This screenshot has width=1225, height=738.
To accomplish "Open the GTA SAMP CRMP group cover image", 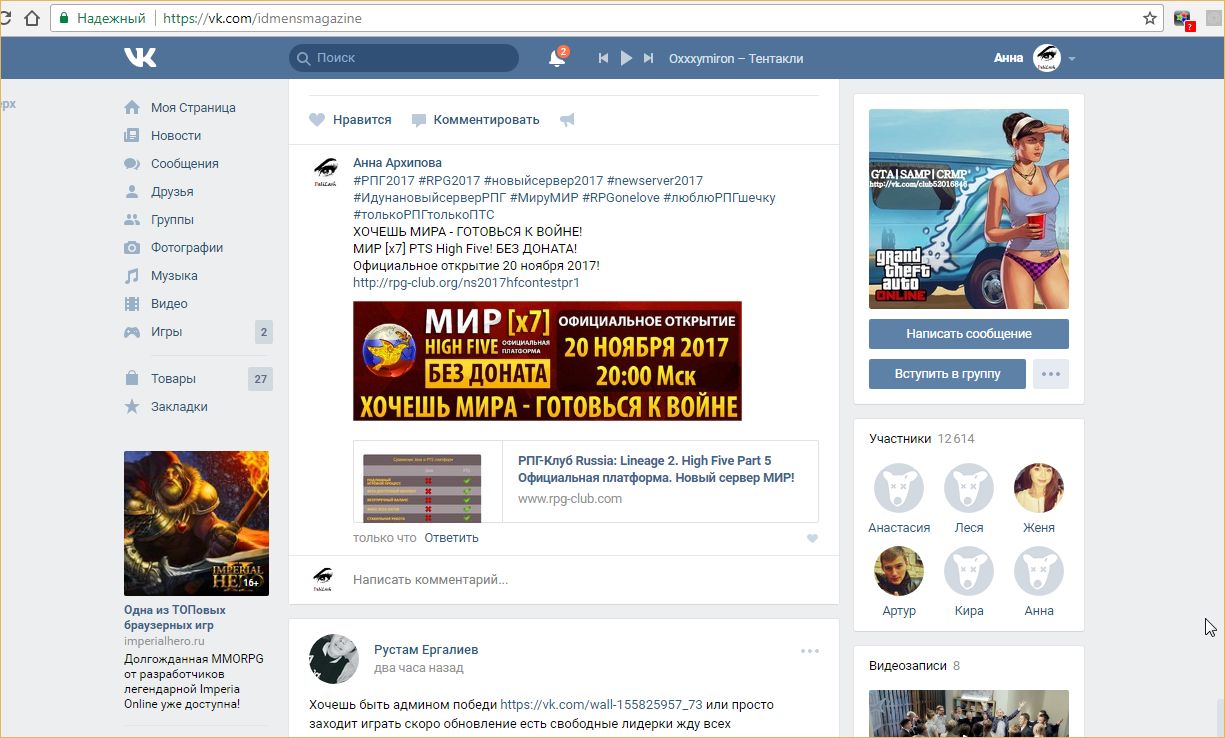I will tap(969, 209).
